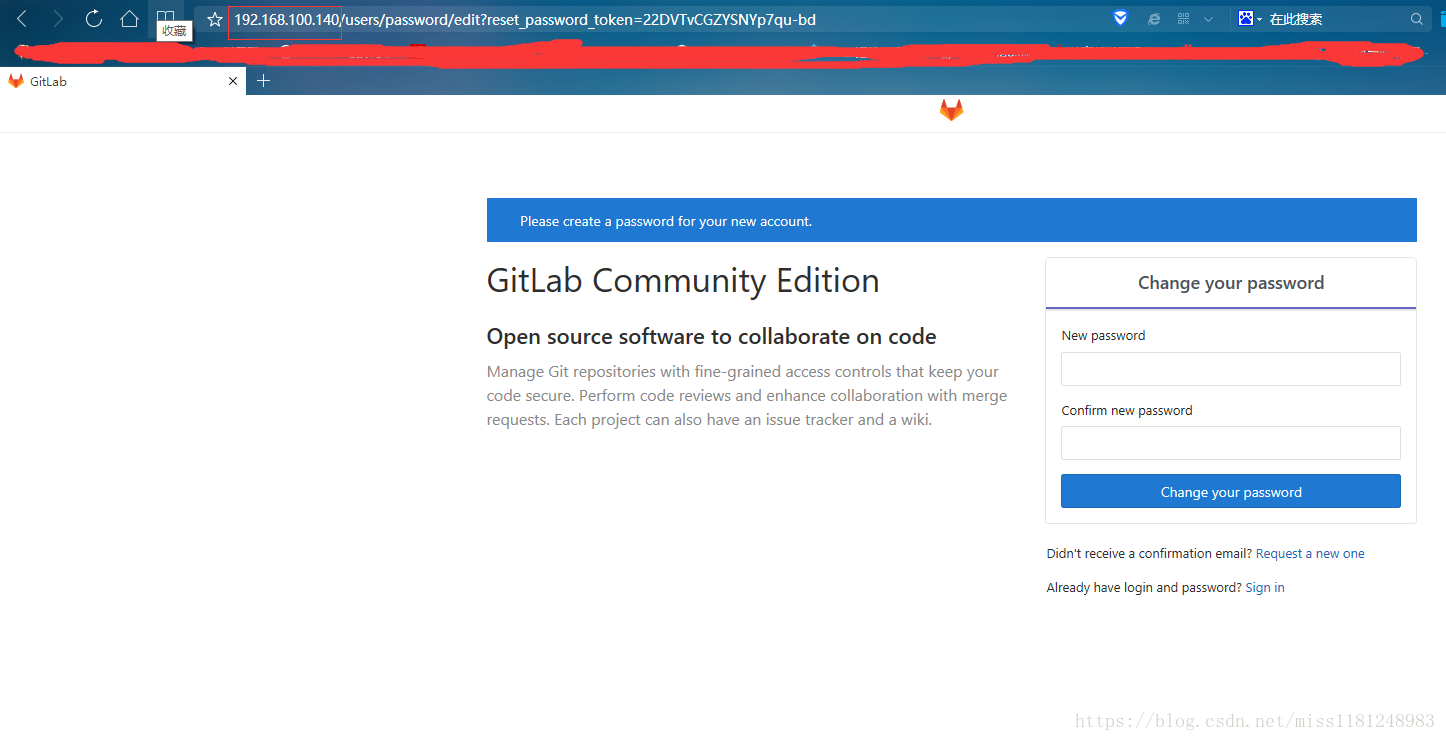Image resolution: width=1446 pixels, height=741 pixels.
Task: Focus the Confirm new password field
Action: pos(1230,443)
